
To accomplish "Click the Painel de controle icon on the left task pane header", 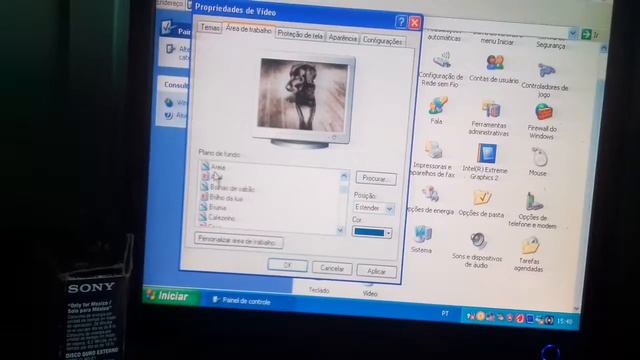I will pos(167,27).
